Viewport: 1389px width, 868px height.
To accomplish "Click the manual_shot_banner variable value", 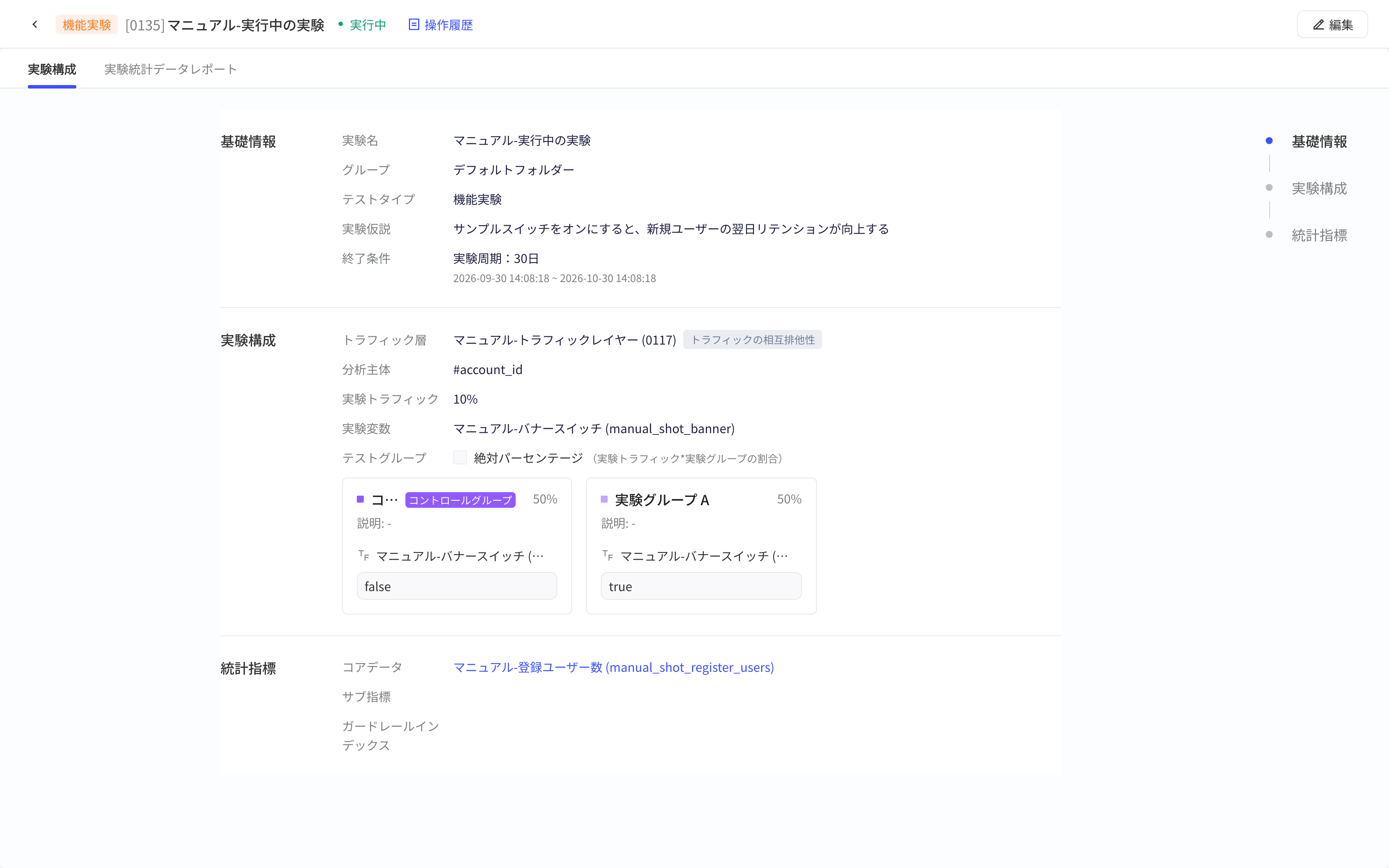I will 594,428.
